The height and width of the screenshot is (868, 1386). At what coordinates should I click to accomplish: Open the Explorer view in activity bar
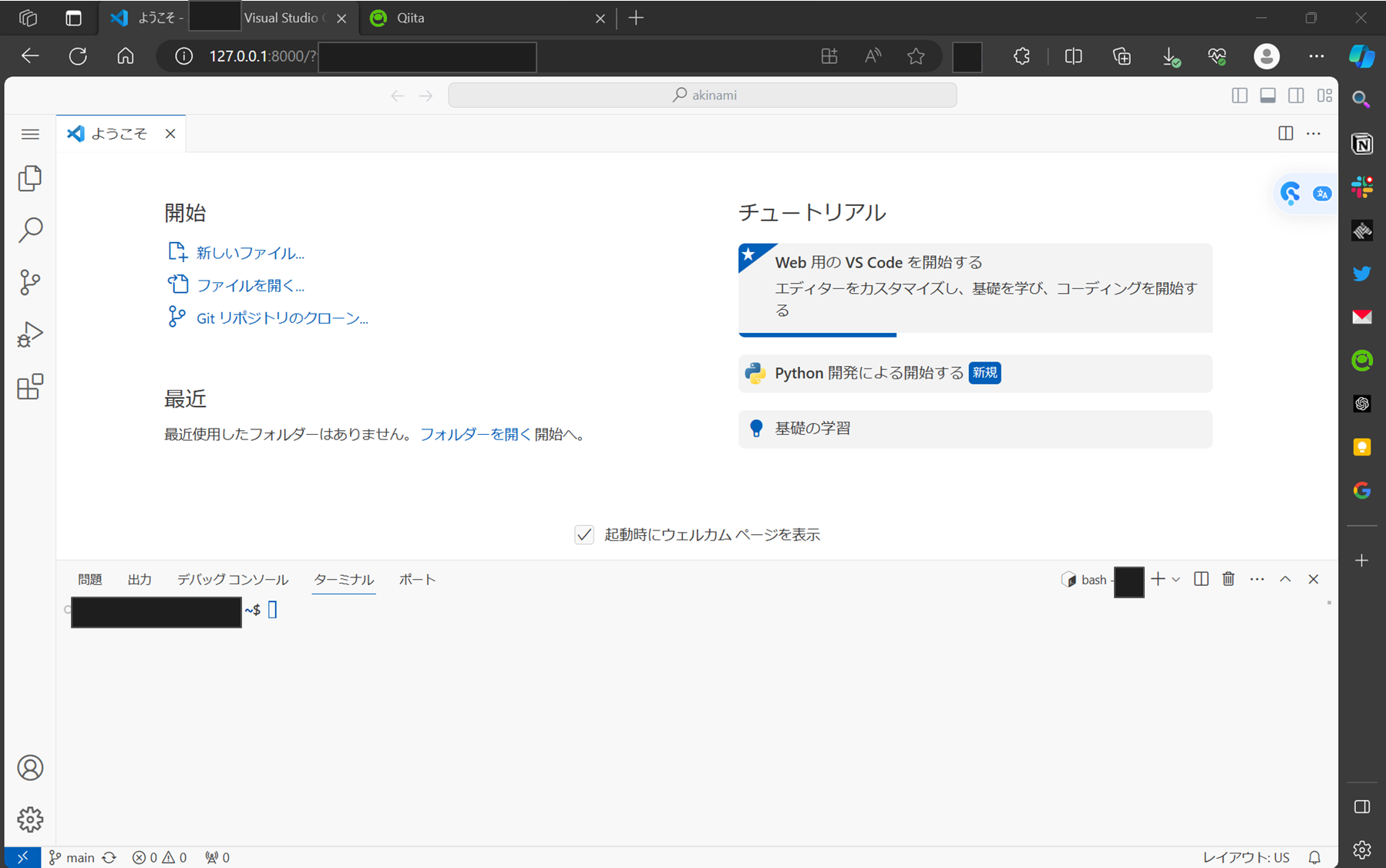[x=30, y=178]
